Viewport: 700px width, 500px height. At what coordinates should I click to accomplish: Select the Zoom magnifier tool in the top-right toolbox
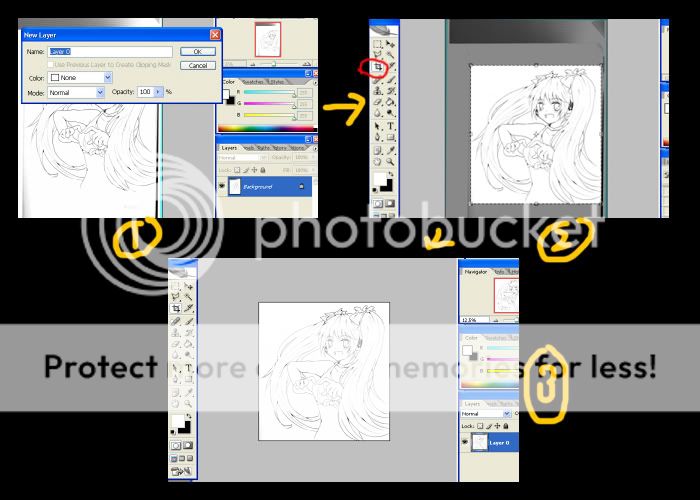click(391, 162)
